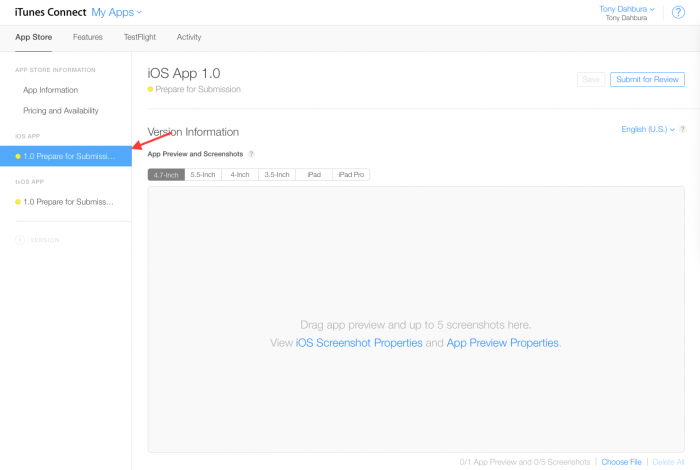Select the 4.7-Inch screenshot tab
700x470 pixels.
pos(166,175)
